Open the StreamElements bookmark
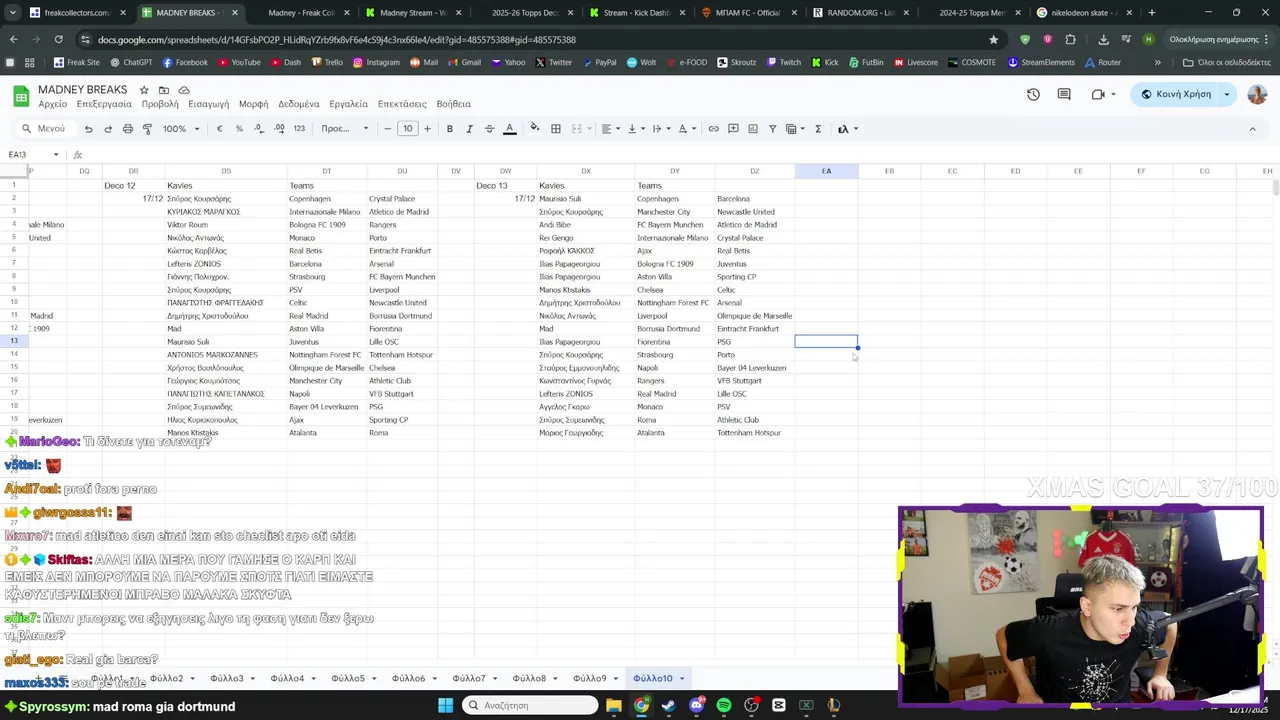The height and width of the screenshot is (720, 1280). point(1041,62)
